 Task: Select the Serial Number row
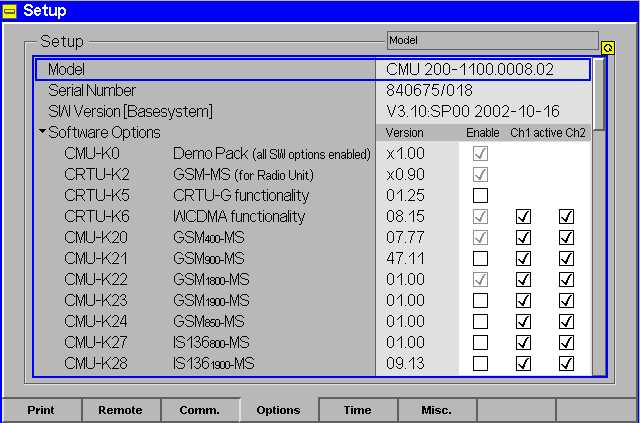tap(313, 90)
